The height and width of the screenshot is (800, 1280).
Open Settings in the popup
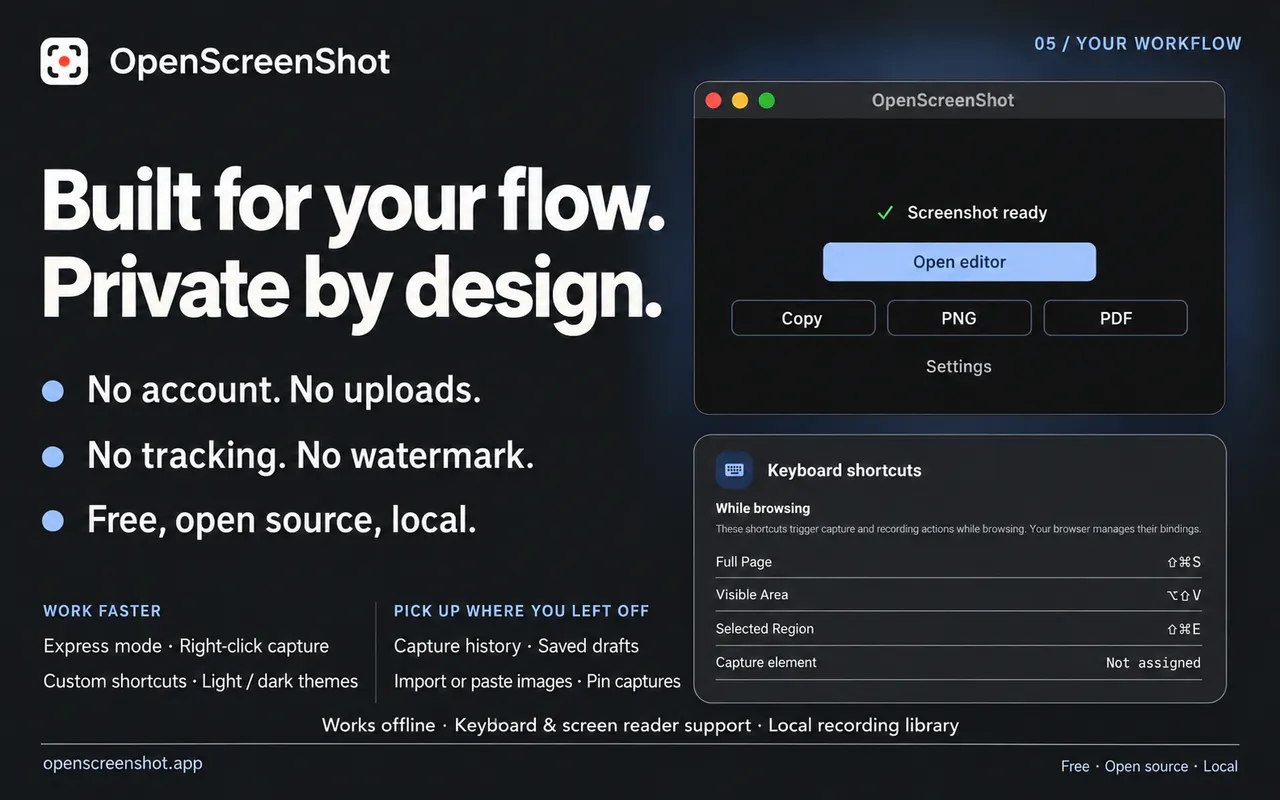[x=959, y=366]
